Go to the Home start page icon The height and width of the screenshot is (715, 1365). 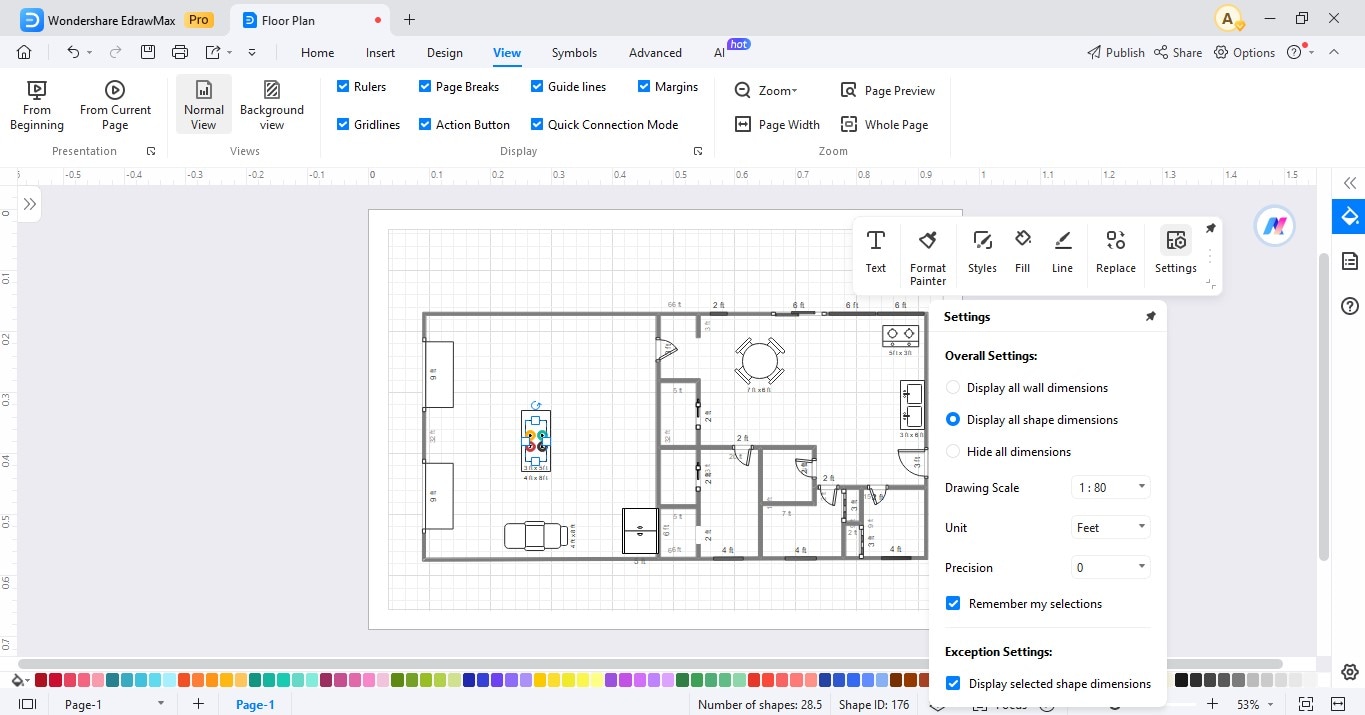tap(24, 52)
